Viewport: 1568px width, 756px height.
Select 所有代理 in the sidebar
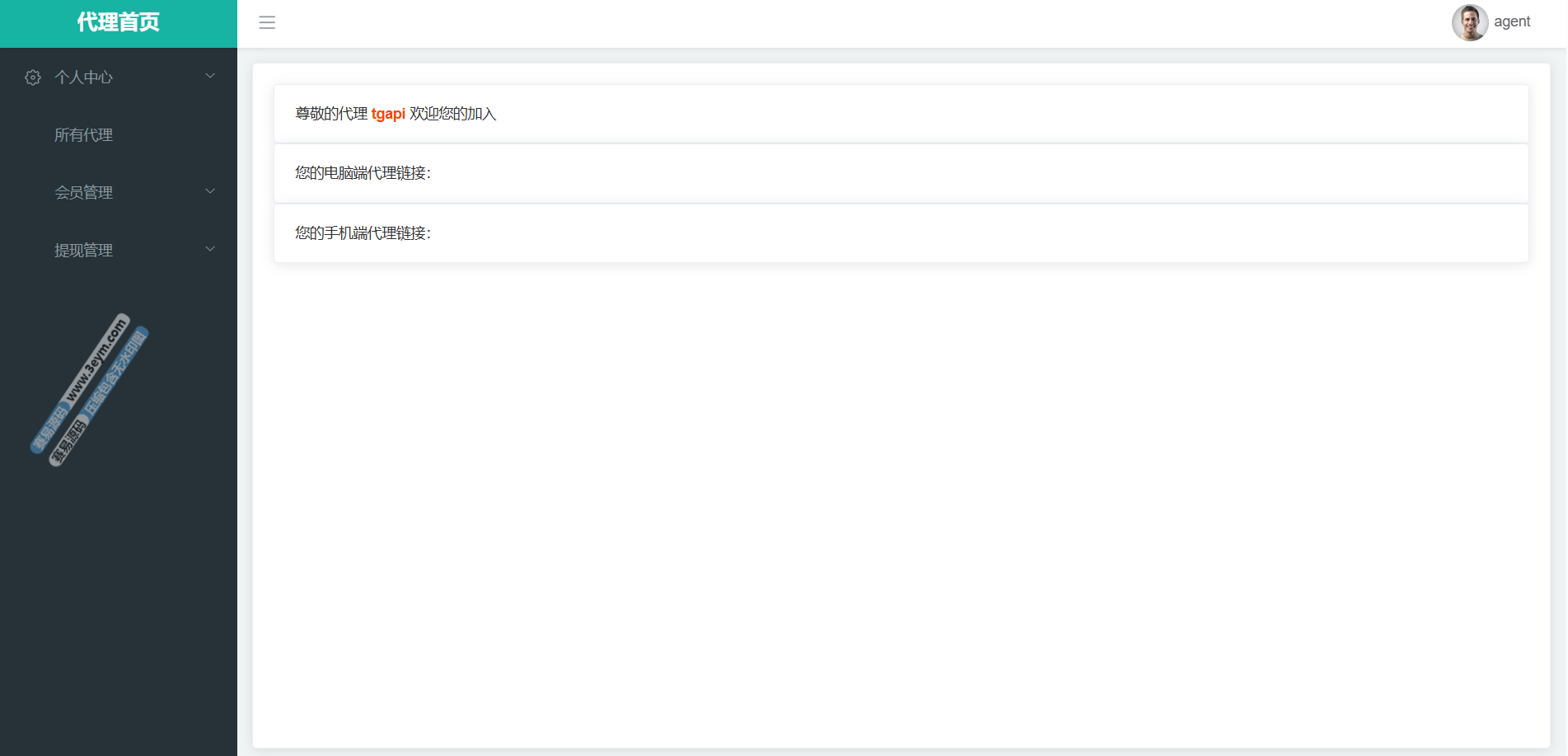[x=83, y=135]
